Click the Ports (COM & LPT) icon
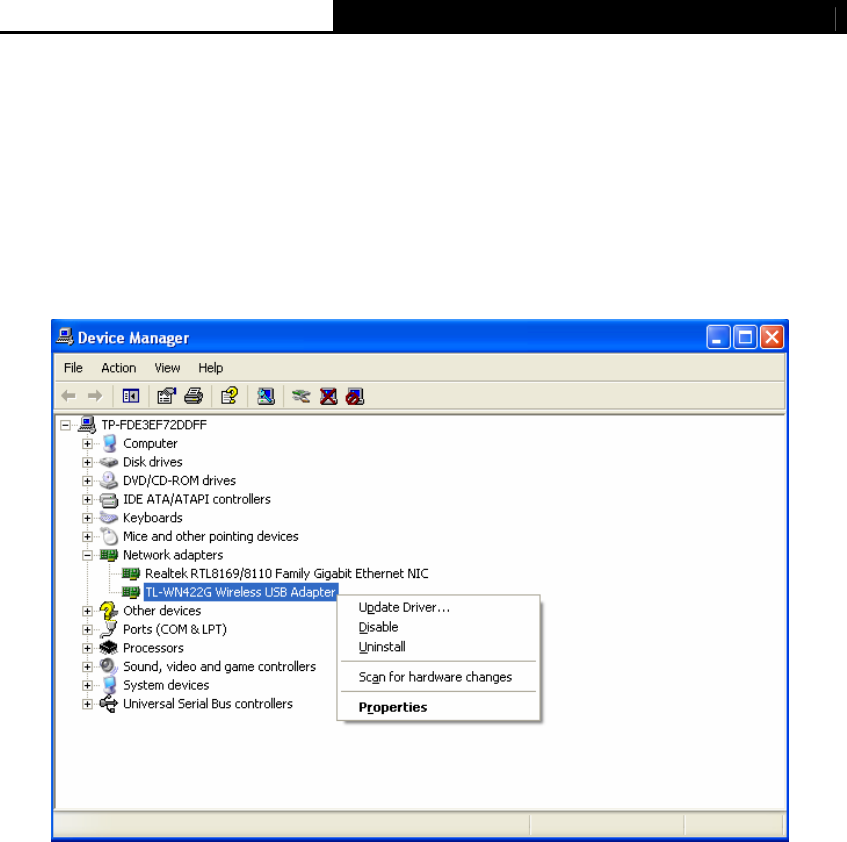Viewport: 847px width, 842px height. click(x=109, y=629)
